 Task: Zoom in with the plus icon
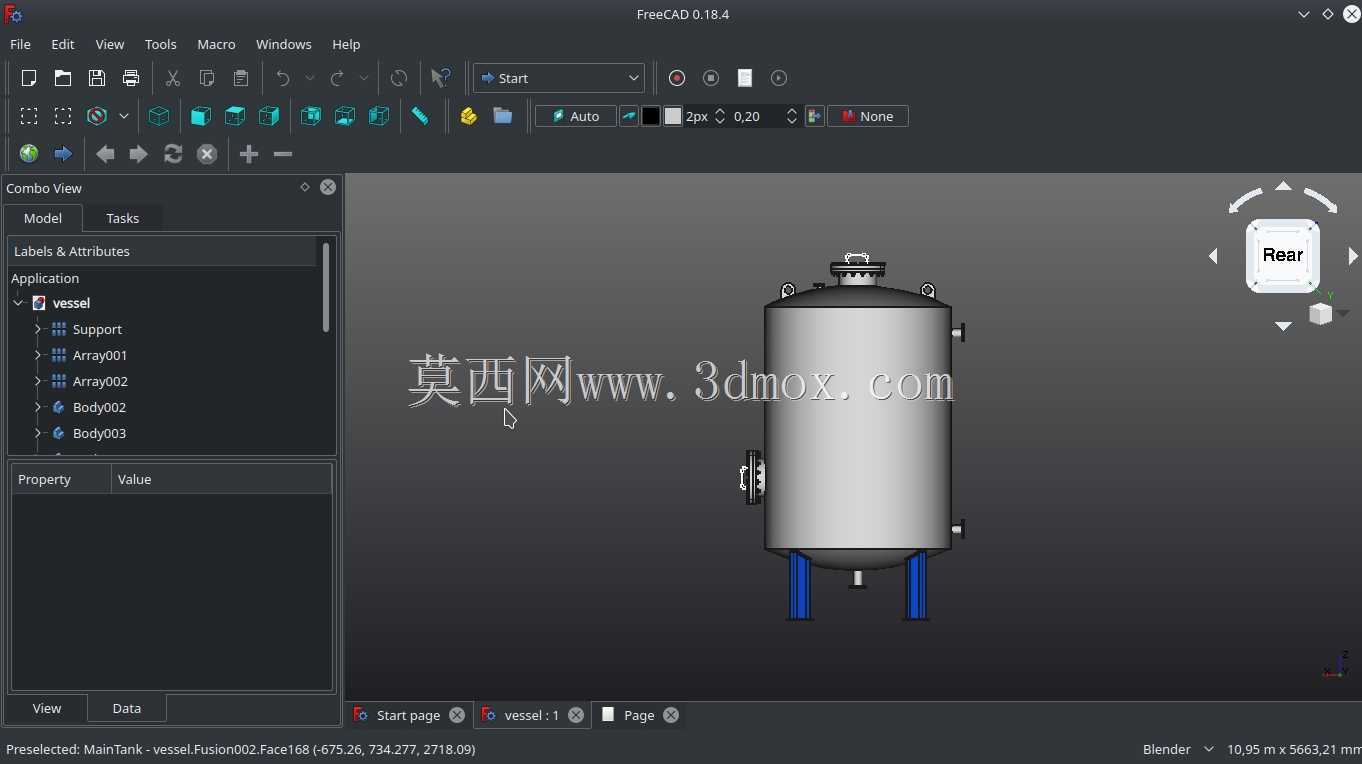point(249,154)
